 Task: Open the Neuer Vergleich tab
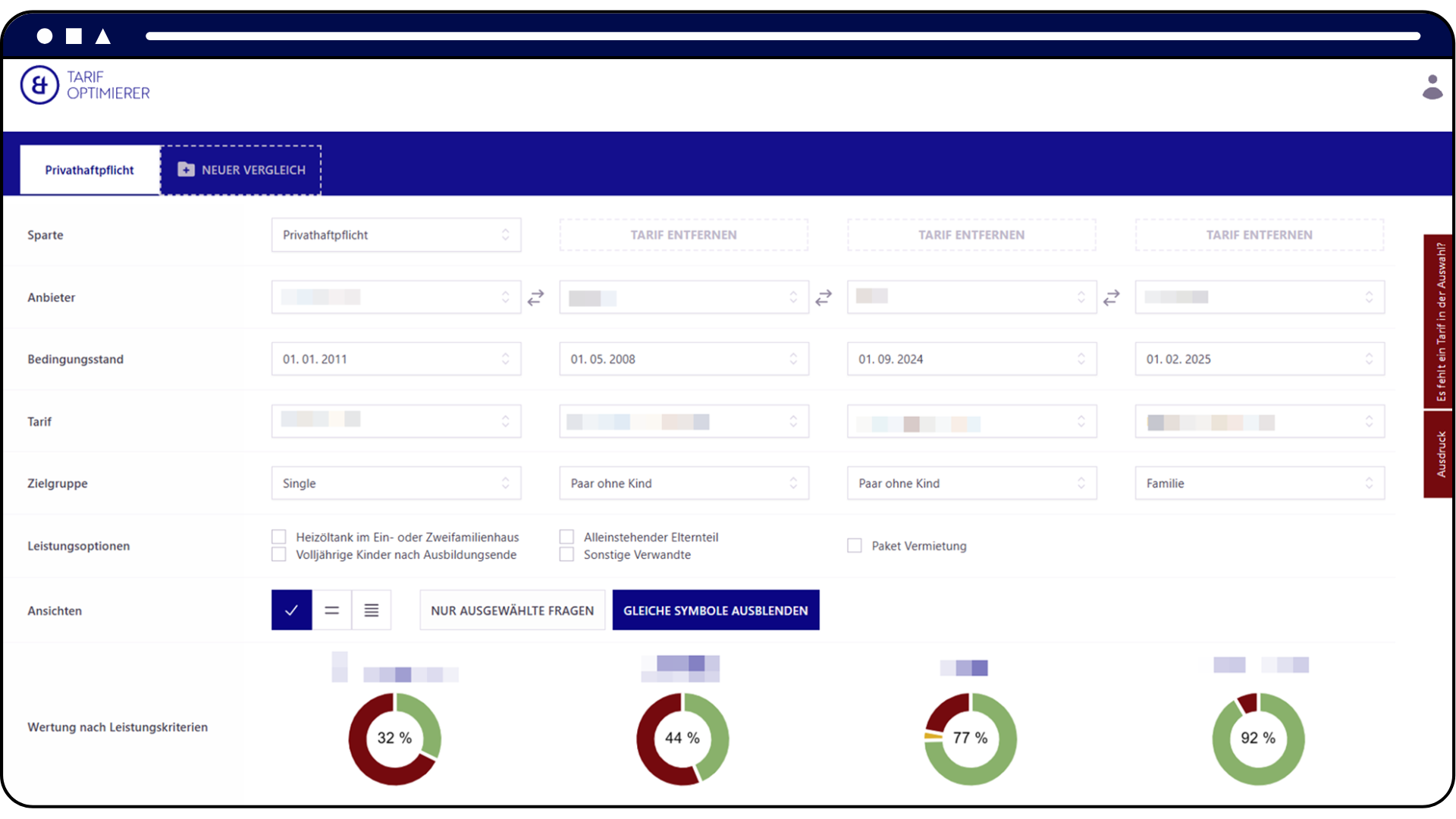click(x=241, y=170)
